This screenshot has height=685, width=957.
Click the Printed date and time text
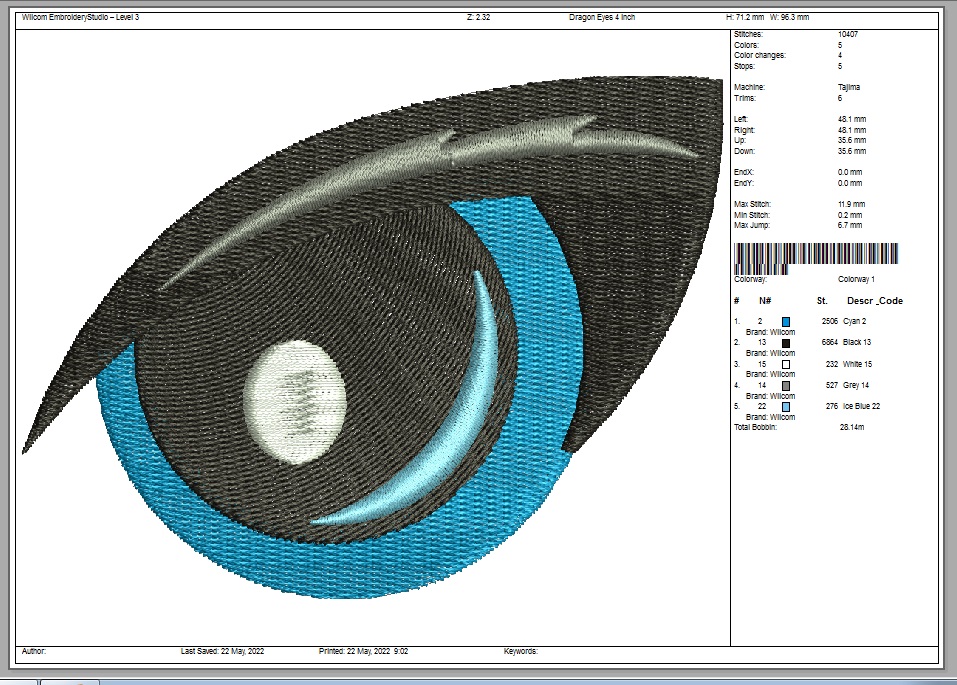coord(363,650)
